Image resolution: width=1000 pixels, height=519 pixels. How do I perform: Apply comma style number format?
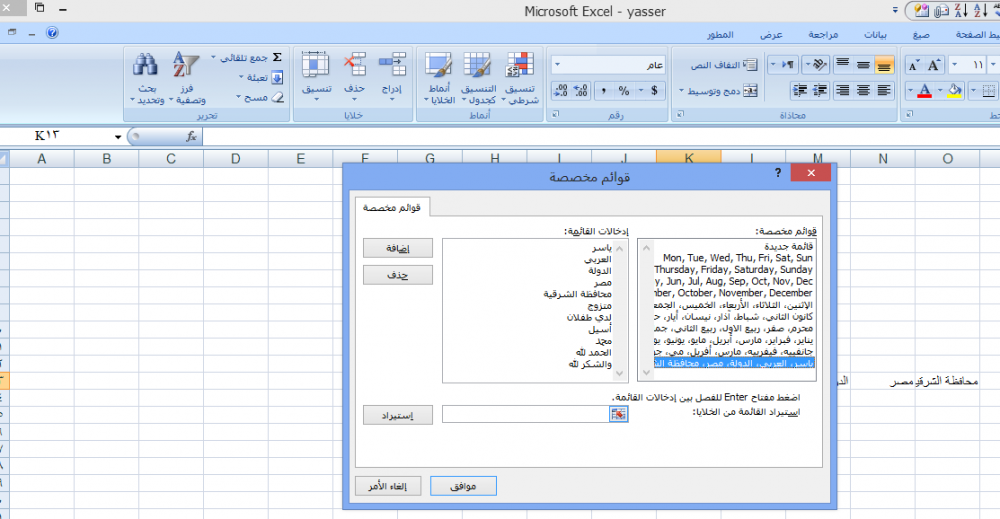(603, 91)
